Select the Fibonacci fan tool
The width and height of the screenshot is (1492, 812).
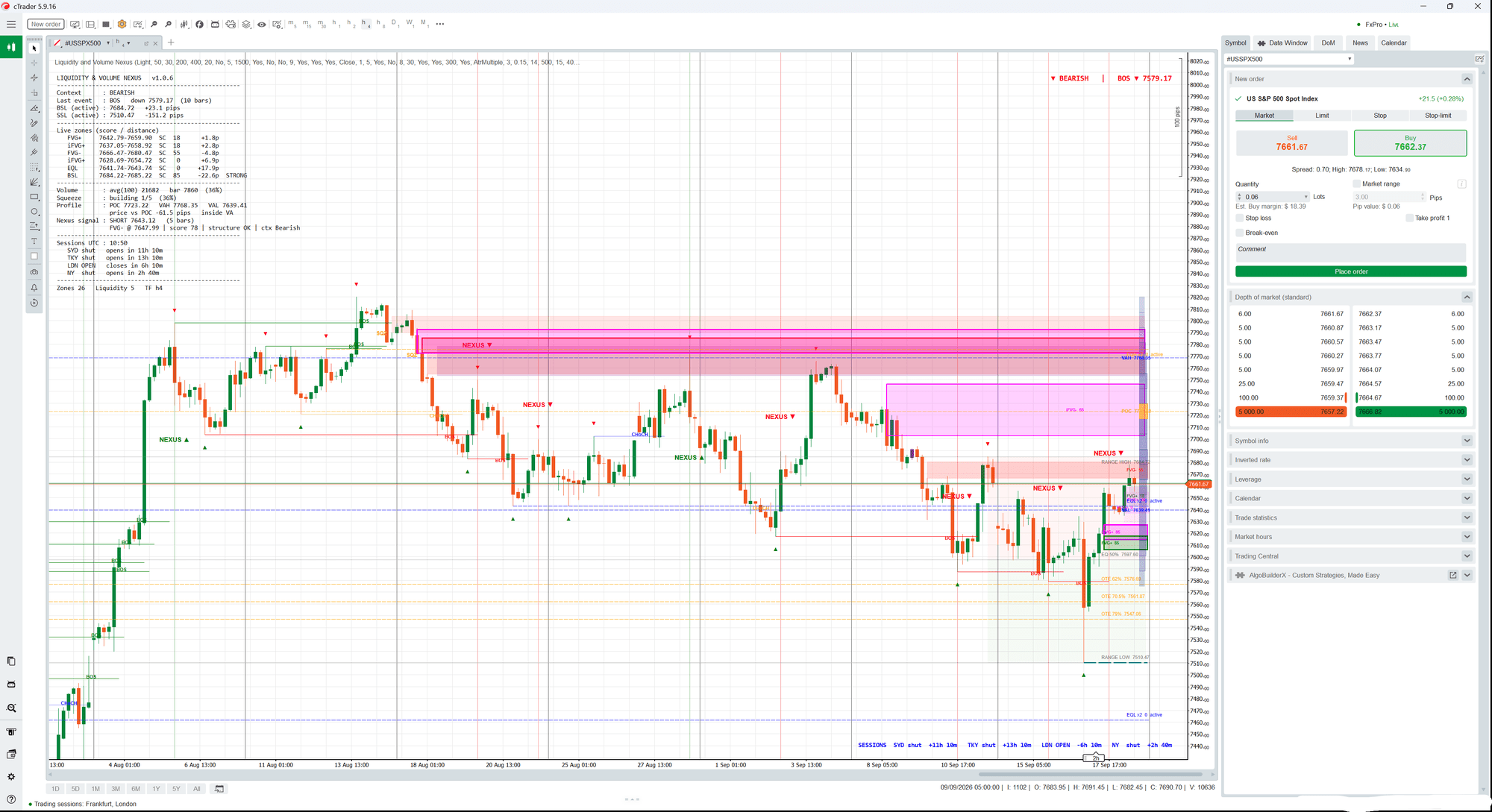34,182
